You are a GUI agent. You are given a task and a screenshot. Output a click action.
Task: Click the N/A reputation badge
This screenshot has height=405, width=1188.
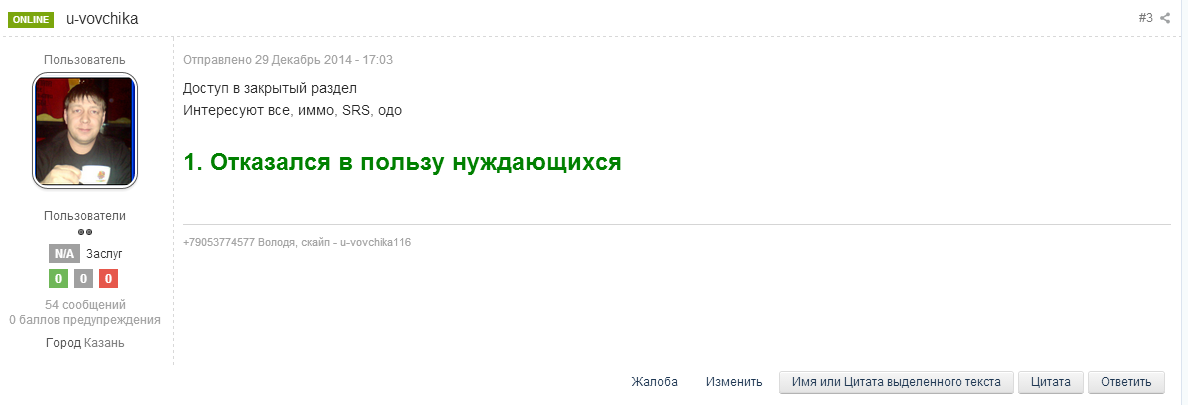[63, 254]
